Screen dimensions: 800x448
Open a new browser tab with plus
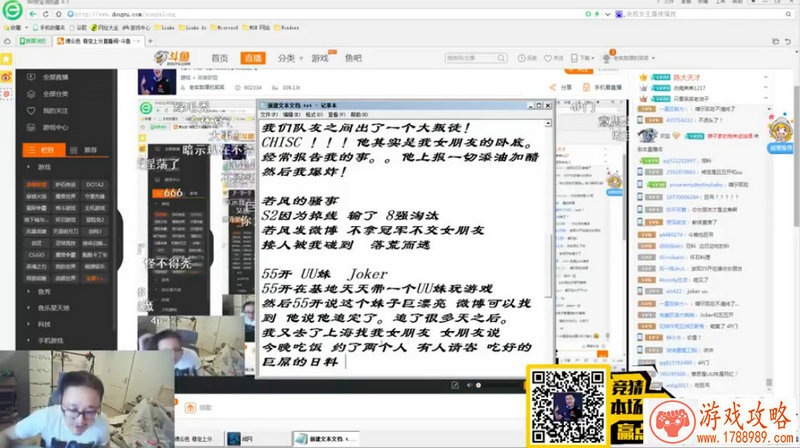150,41
